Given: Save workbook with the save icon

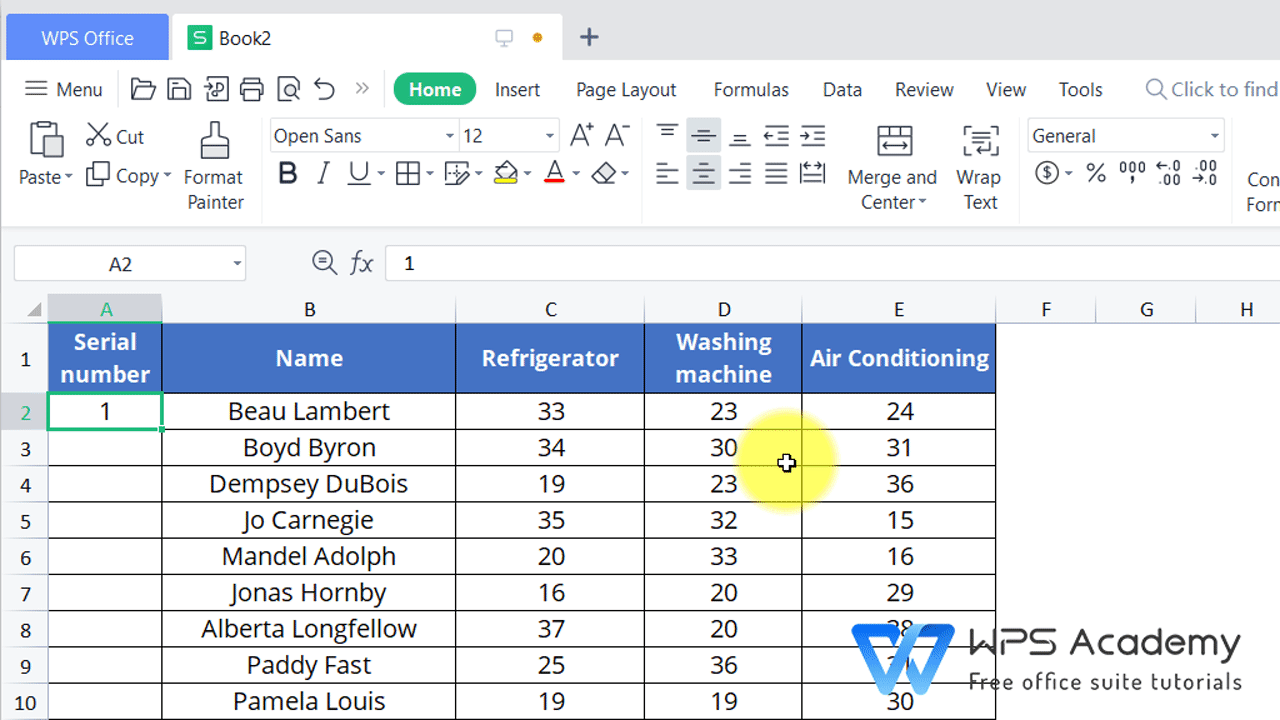Looking at the screenshot, I should (x=179, y=89).
